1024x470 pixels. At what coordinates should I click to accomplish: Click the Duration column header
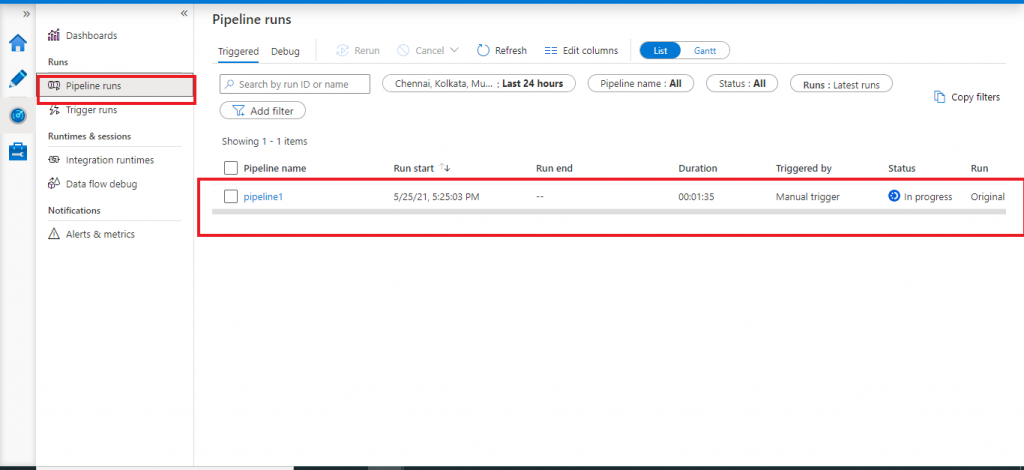click(x=697, y=168)
